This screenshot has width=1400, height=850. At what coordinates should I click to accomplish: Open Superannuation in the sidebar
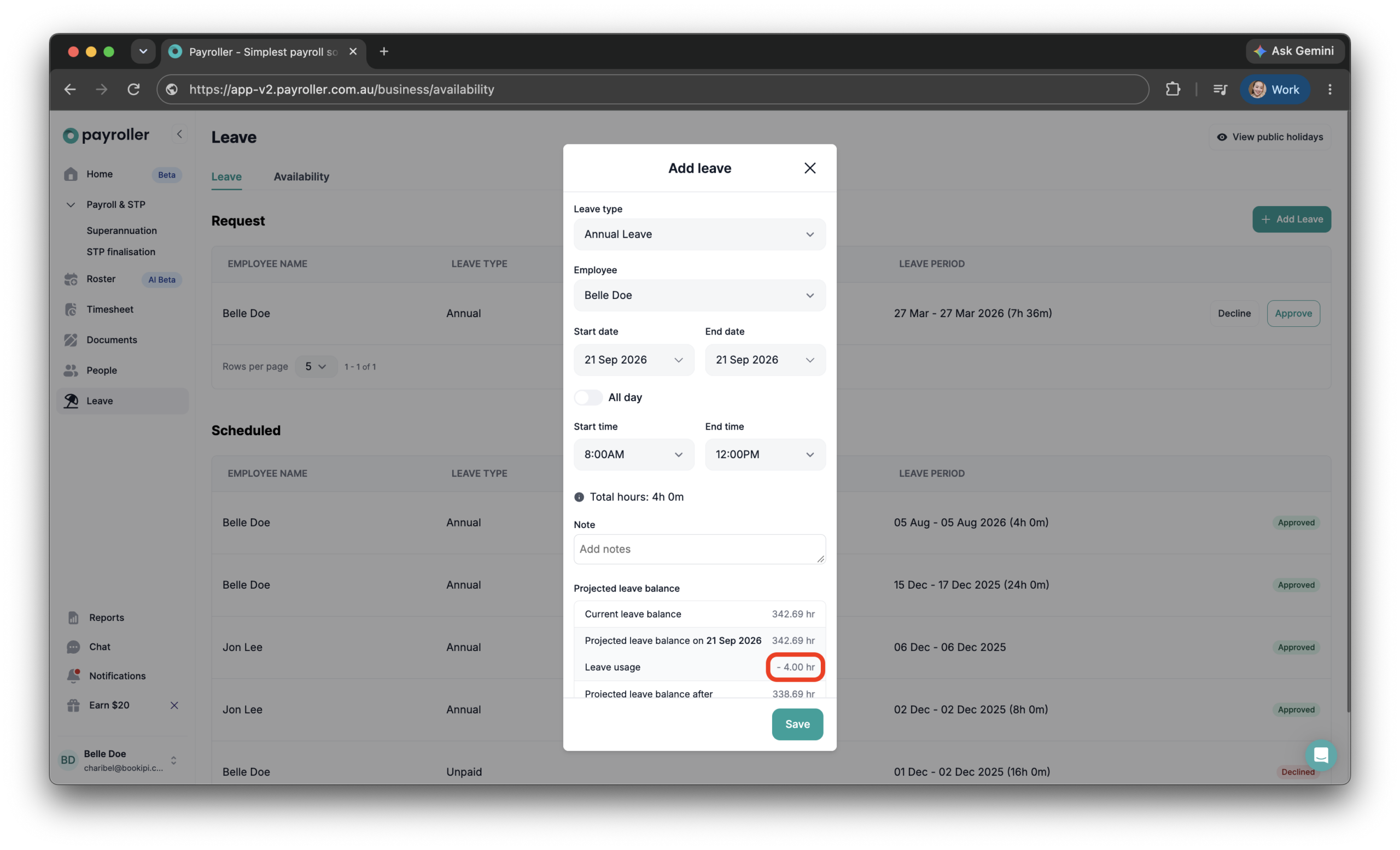[121, 231]
